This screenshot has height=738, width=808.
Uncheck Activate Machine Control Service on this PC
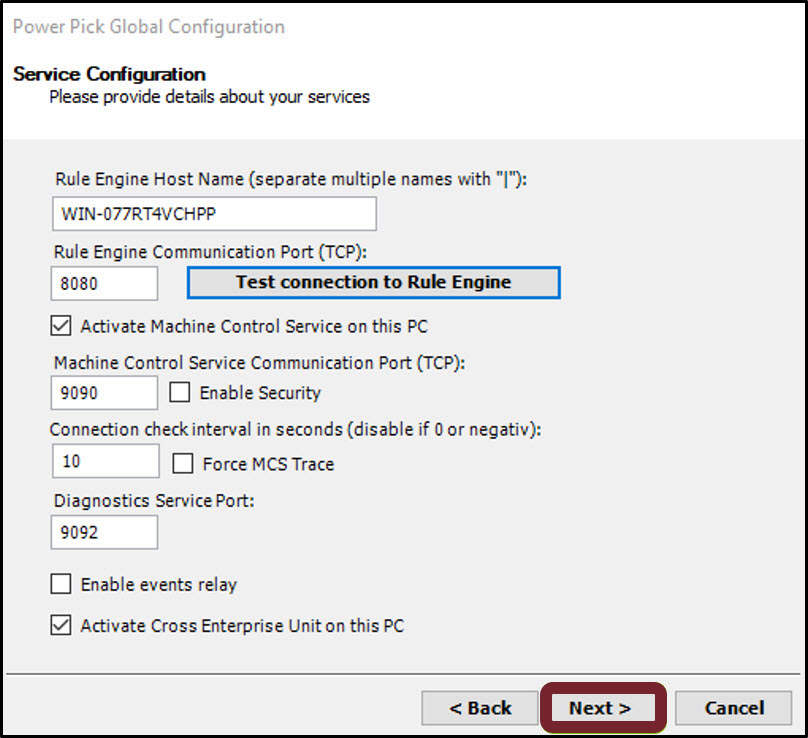60,325
